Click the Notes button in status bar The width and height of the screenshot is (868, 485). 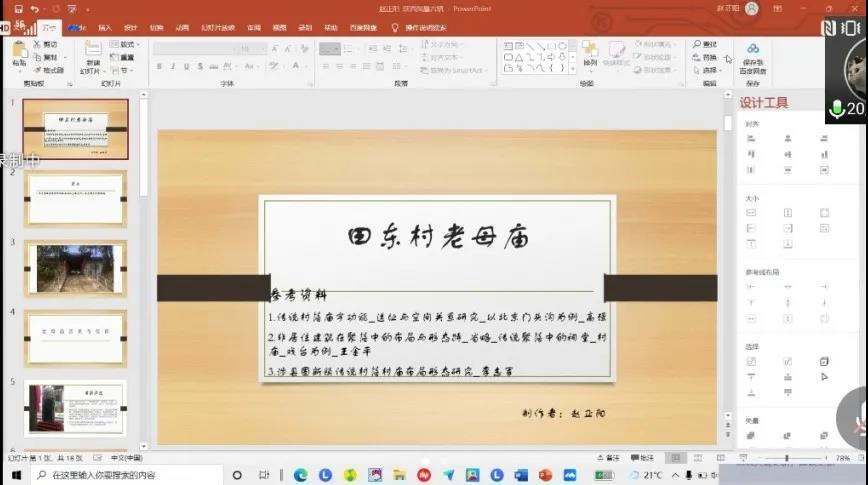click(x=612, y=458)
